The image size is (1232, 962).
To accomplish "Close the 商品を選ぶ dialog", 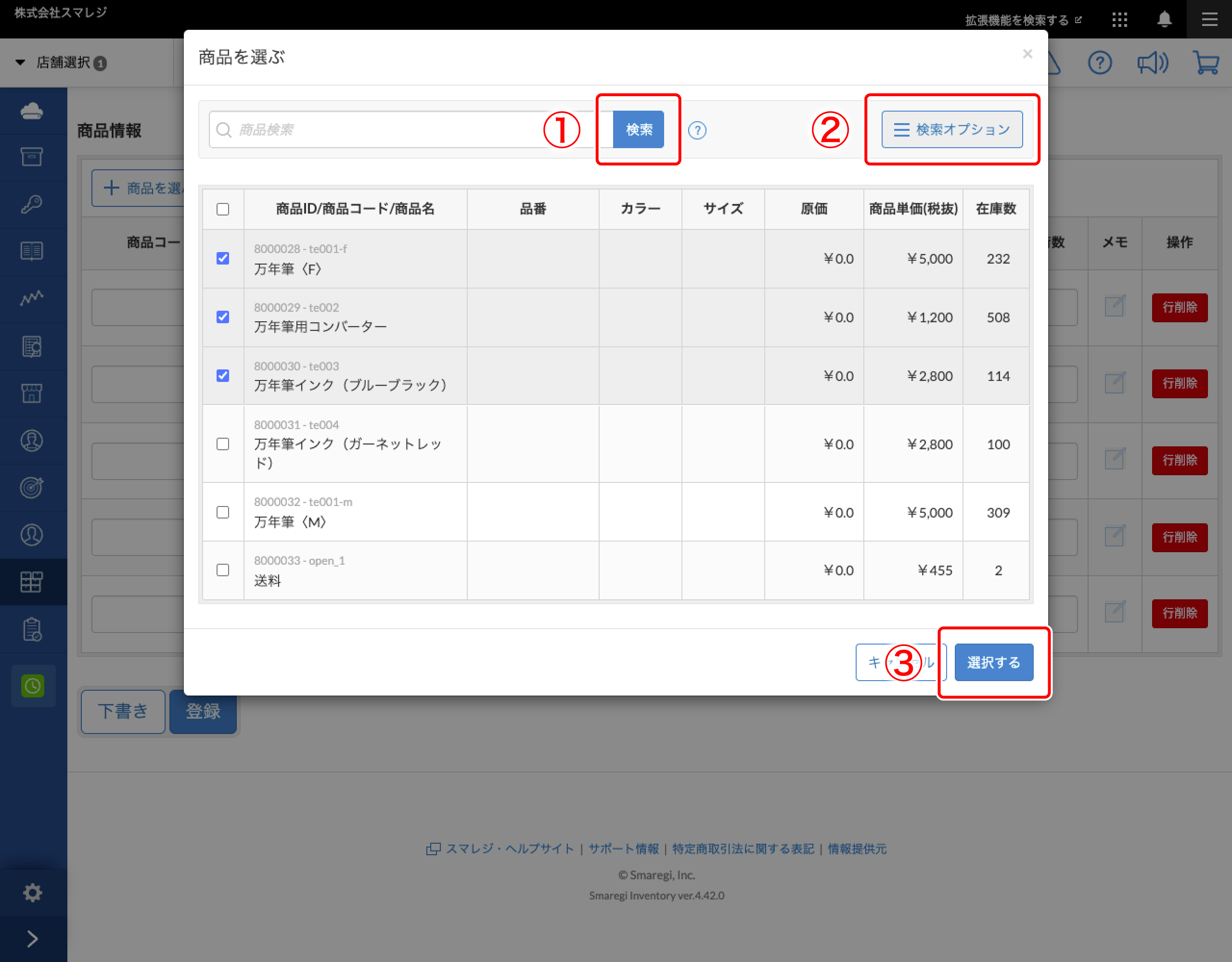I will tap(1027, 54).
